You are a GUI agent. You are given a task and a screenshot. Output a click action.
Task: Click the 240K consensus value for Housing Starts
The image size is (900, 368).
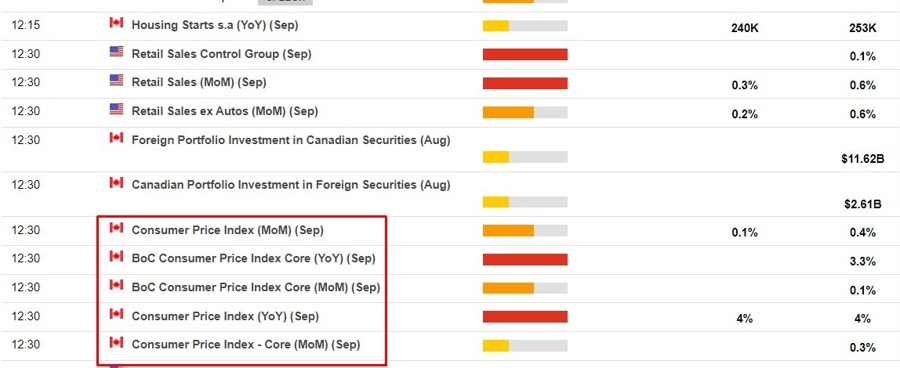click(745, 28)
